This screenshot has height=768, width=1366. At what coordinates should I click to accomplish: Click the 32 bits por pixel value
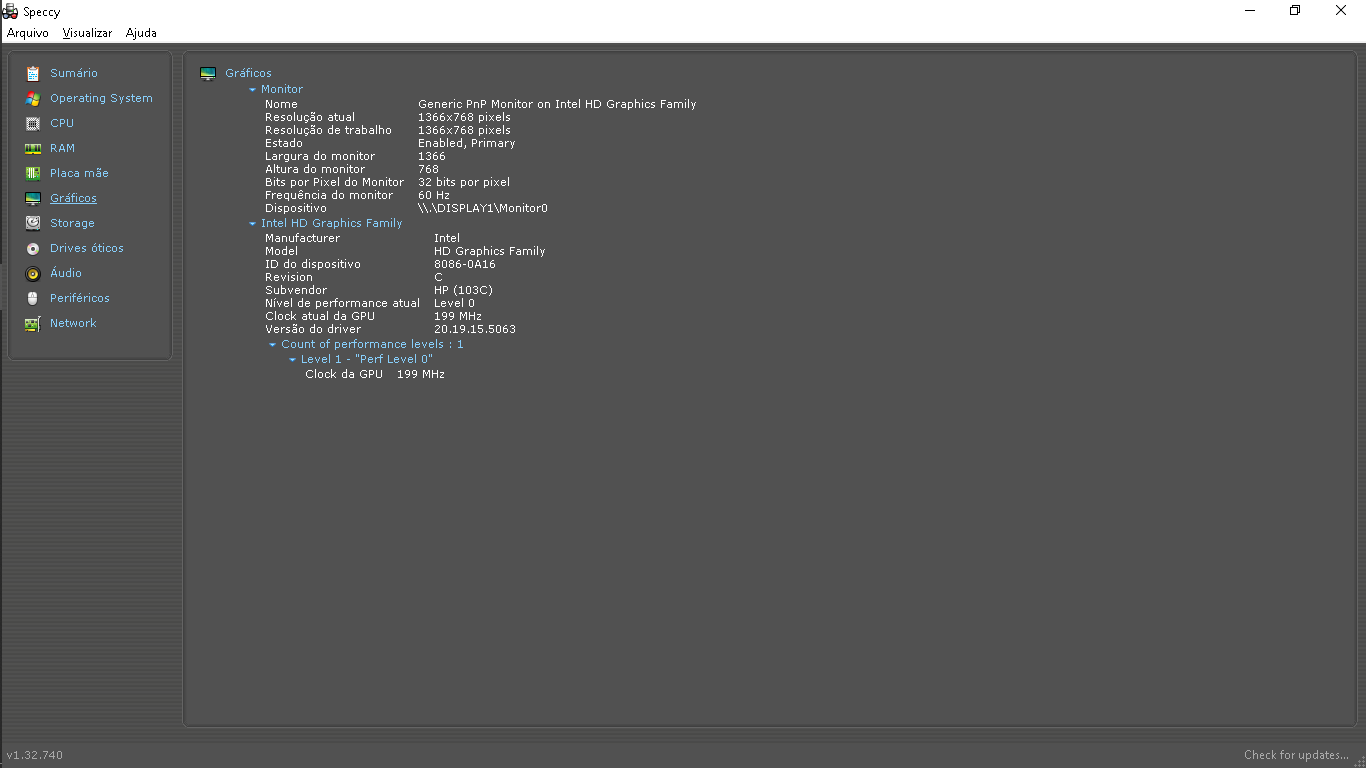pos(464,182)
